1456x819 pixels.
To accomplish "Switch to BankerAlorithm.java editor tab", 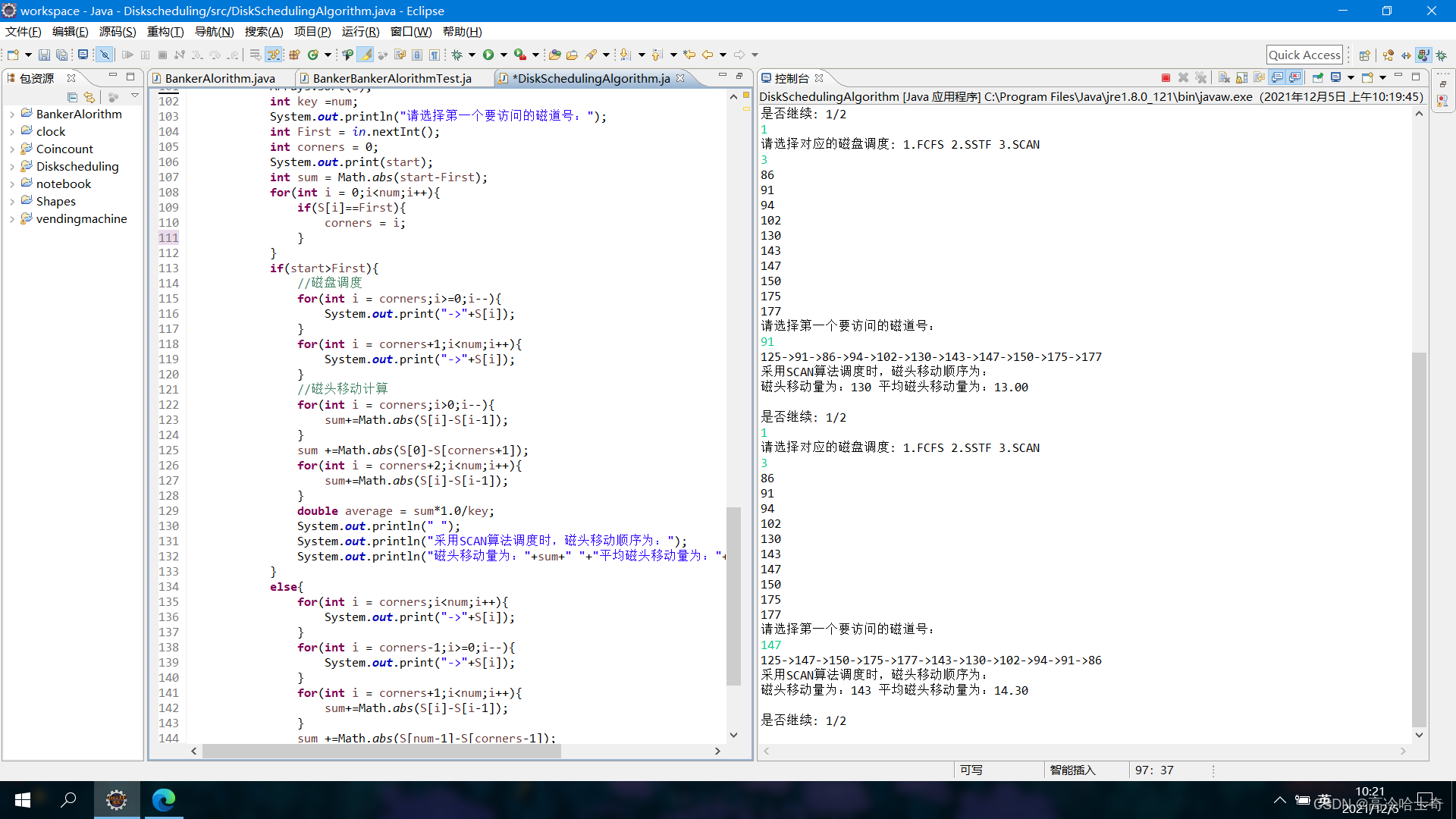I will [x=219, y=78].
